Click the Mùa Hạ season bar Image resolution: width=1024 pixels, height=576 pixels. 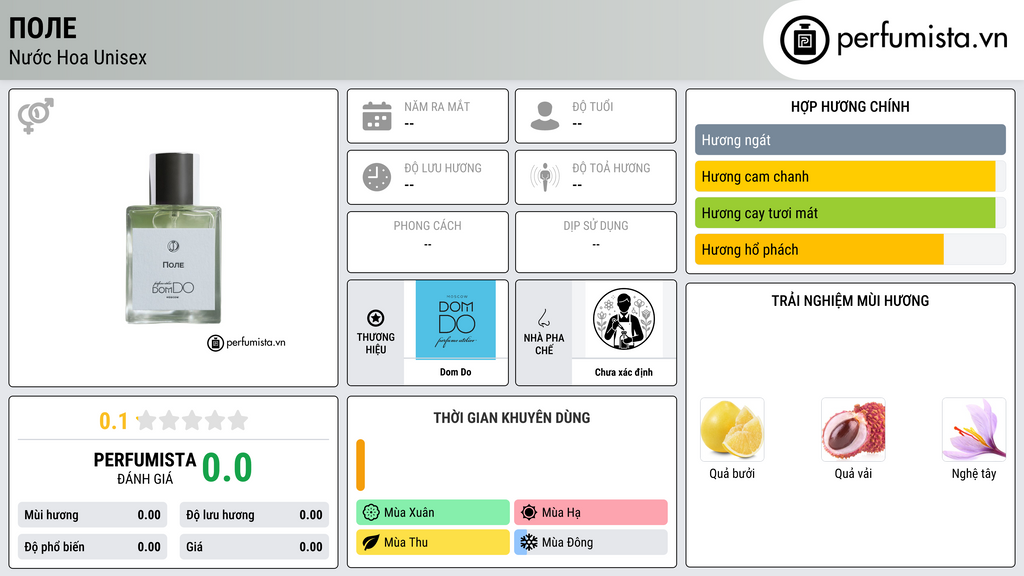[x=591, y=513]
